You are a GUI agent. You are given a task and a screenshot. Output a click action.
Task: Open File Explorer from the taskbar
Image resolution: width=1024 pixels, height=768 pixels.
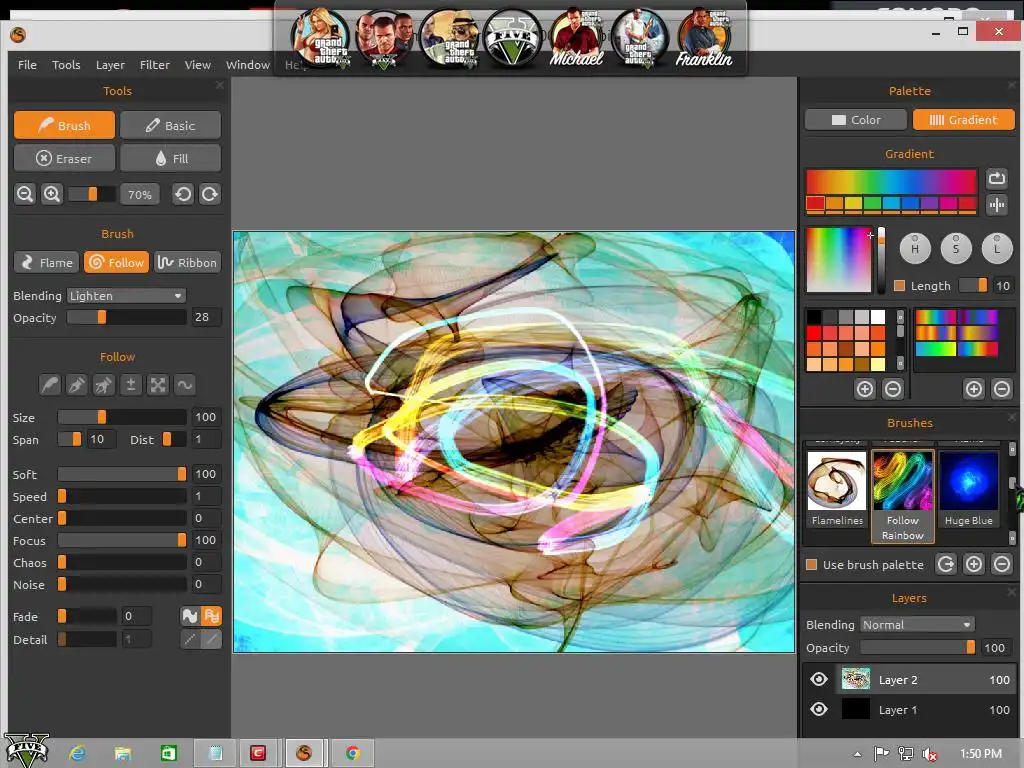[123, 754]
